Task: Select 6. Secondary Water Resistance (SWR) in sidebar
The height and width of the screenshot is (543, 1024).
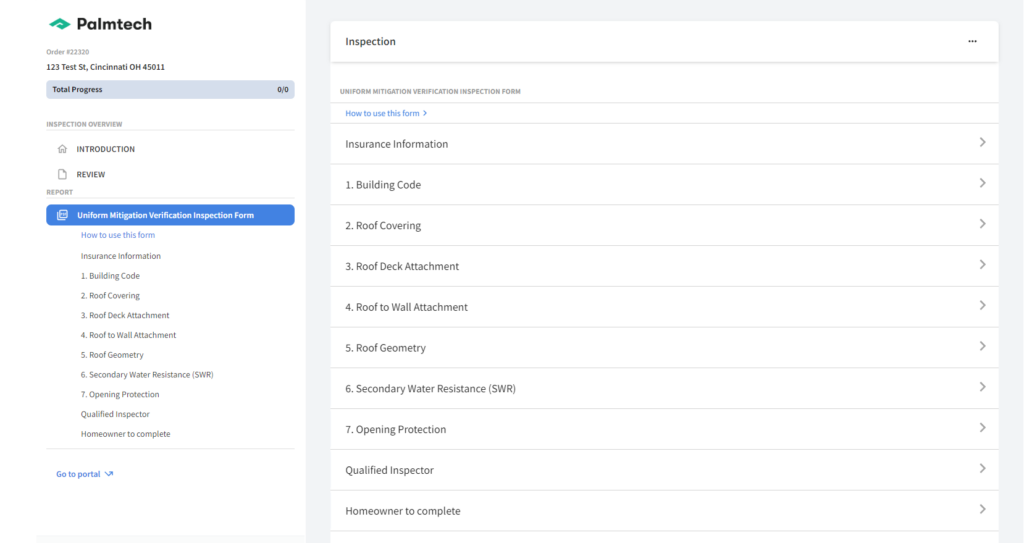Action: tap(147, 374)
